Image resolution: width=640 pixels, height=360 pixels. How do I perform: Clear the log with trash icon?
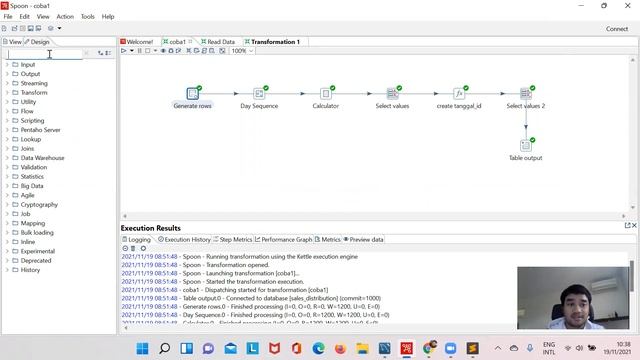click(x=133, y=248)
